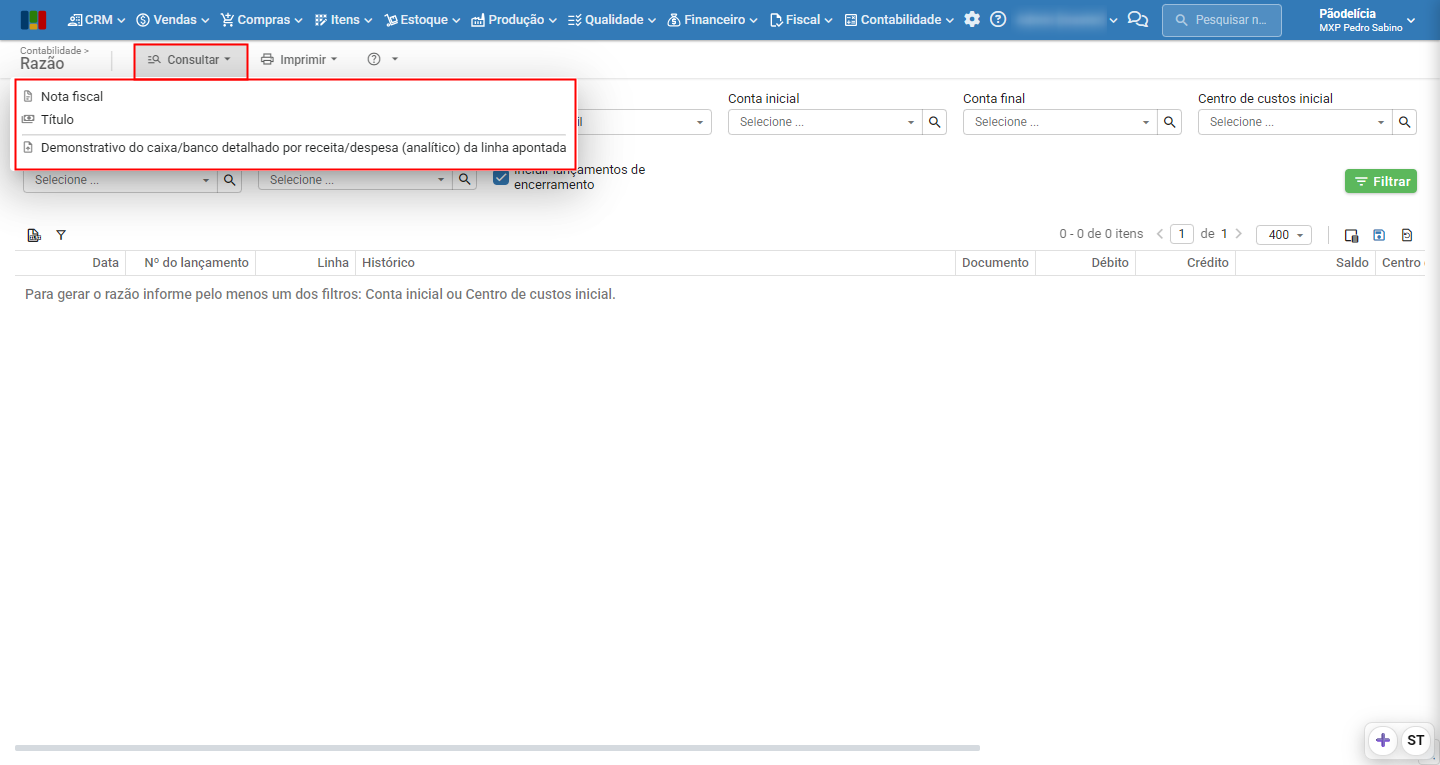Viewport: 1440px width, 765px height.
Task: Click the horizontal scrollbar at the bottom
Action: pyautogui.click(x=497, y=748)
